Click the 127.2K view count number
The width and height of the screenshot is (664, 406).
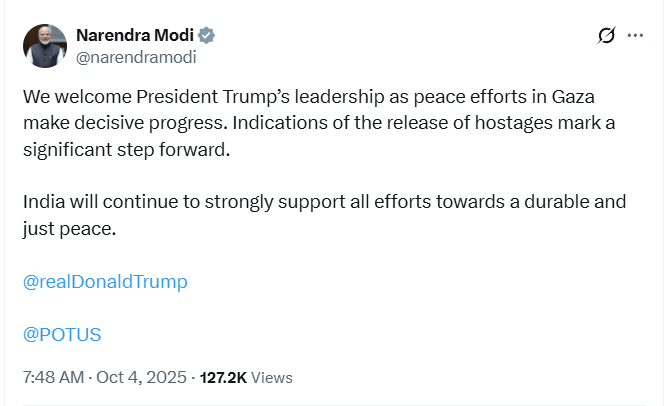coord(224,378)
